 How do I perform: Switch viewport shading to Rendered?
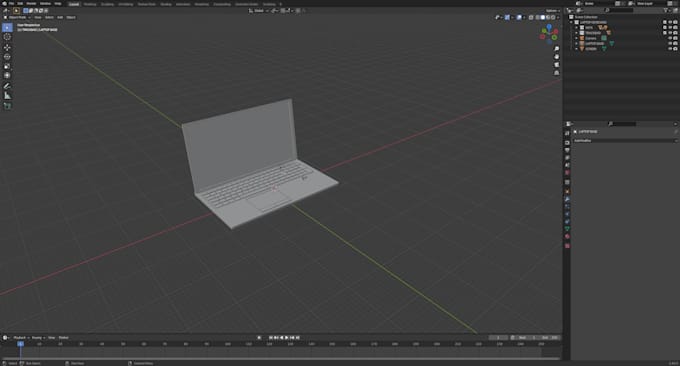point(553,17)
